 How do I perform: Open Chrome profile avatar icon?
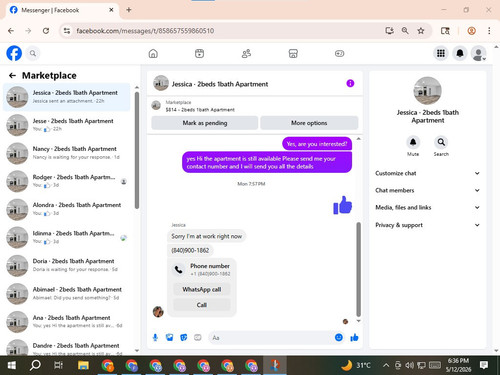pos(471,31)
